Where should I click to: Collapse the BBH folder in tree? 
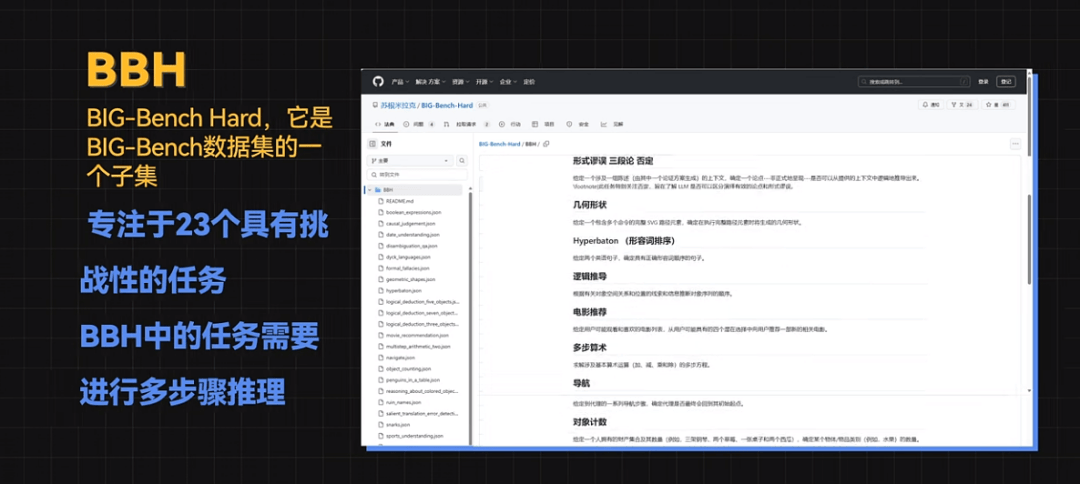(x=369, y=189)
